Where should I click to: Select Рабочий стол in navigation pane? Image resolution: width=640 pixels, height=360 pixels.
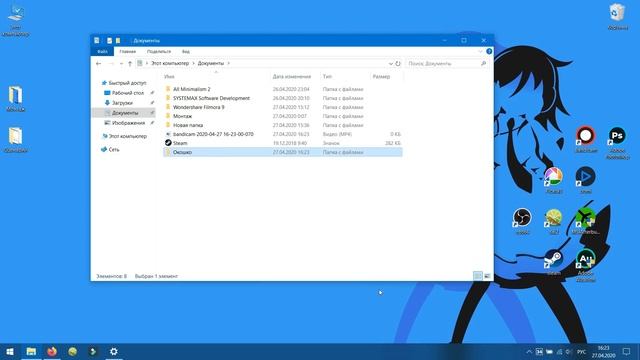pos(127,93)
